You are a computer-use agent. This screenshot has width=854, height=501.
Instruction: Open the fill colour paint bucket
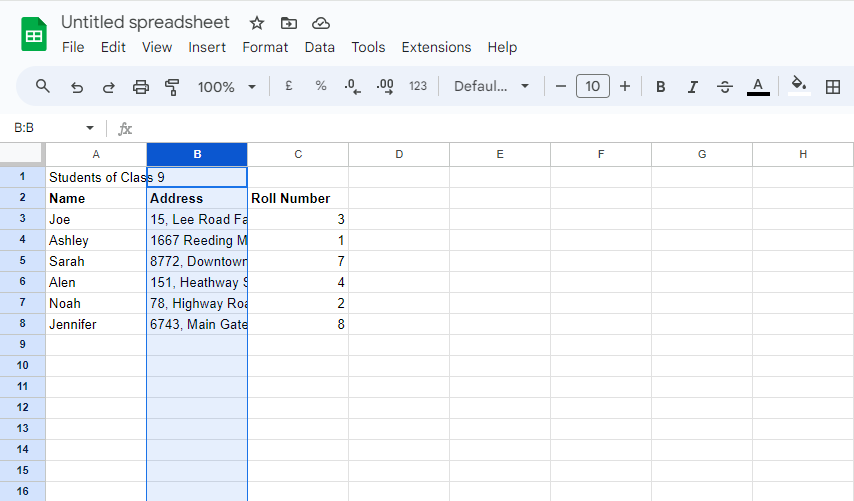point(798,86)
